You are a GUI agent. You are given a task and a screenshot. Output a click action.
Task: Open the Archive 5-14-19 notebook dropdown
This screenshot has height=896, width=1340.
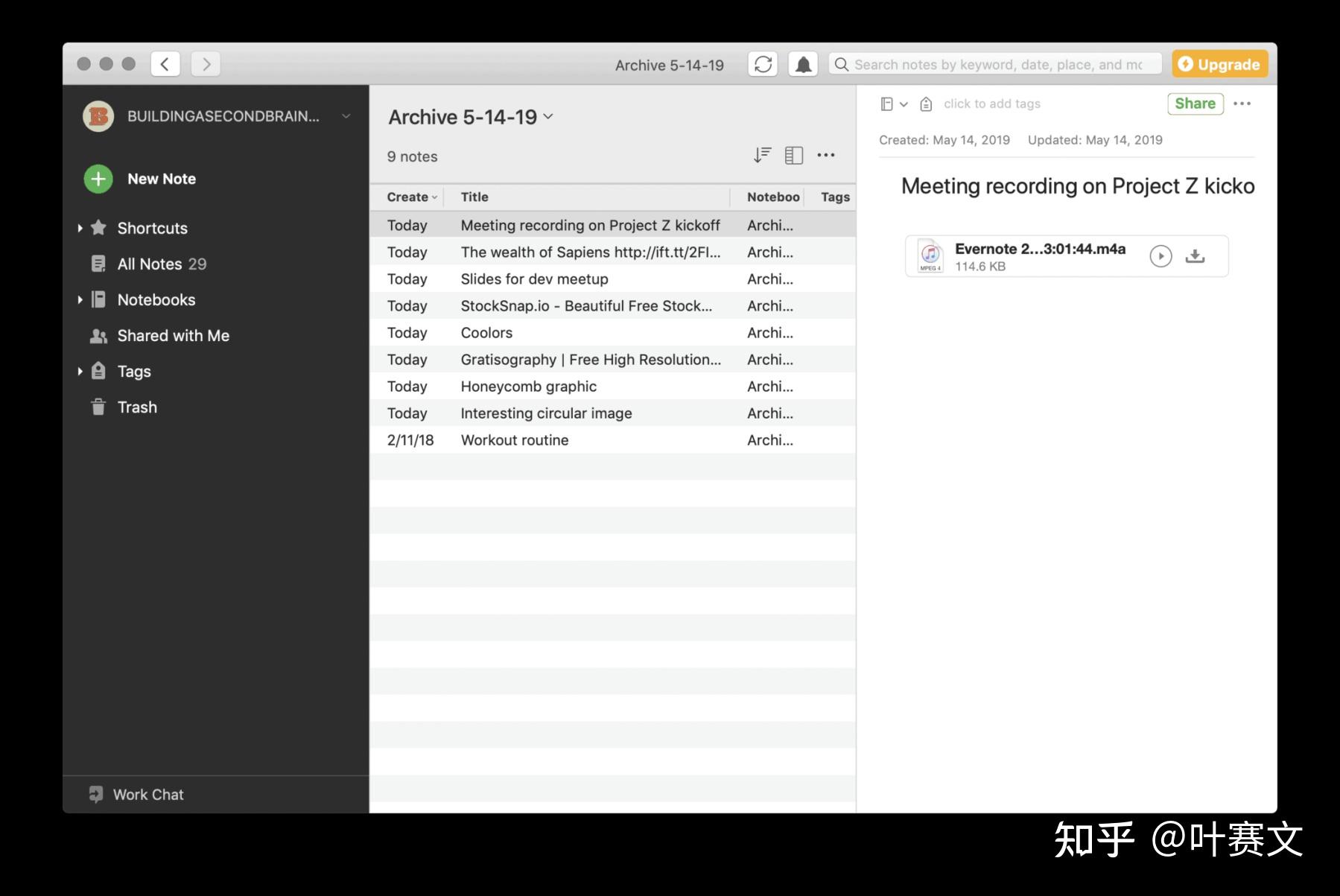(x=549, y=117)
